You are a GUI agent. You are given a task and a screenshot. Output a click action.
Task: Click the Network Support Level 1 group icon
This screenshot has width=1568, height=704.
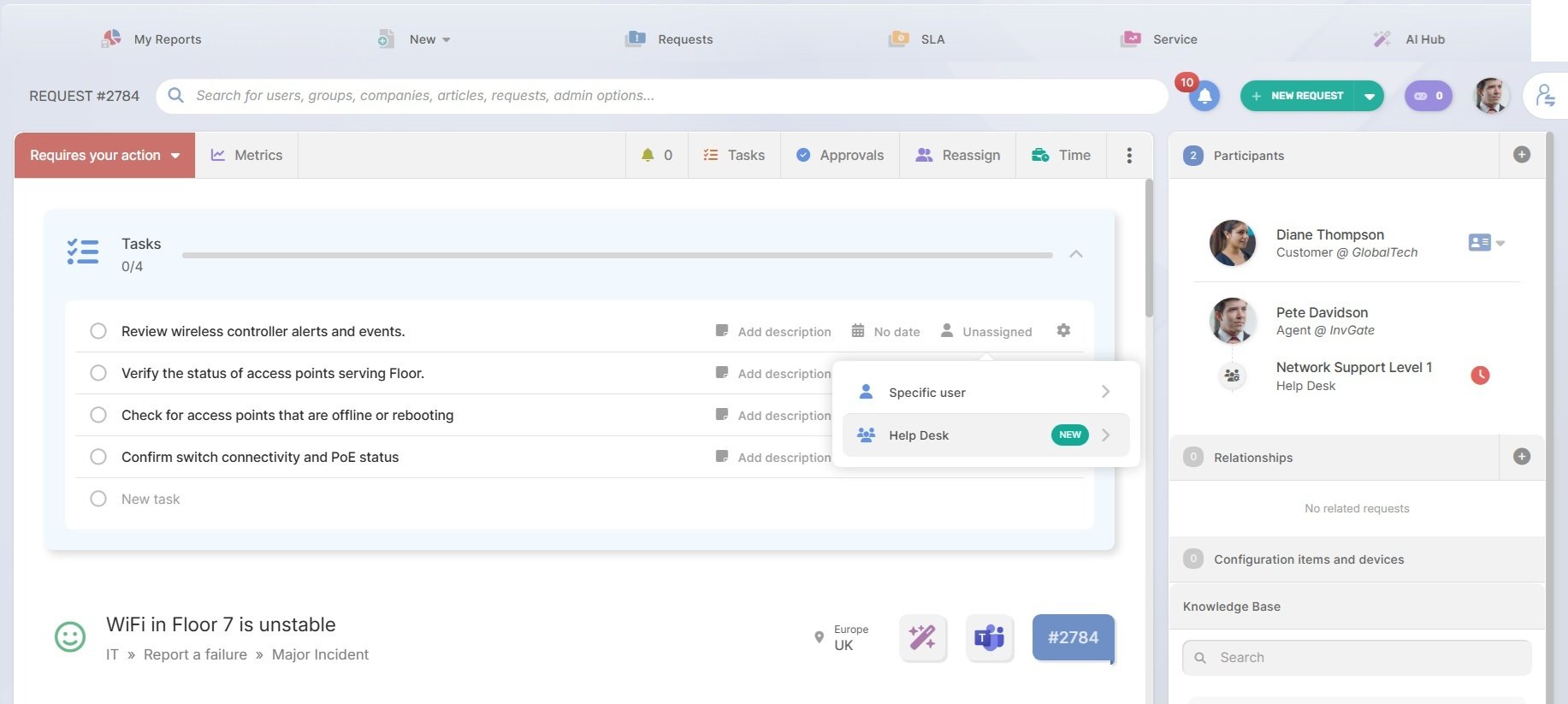coord(1232,375)
